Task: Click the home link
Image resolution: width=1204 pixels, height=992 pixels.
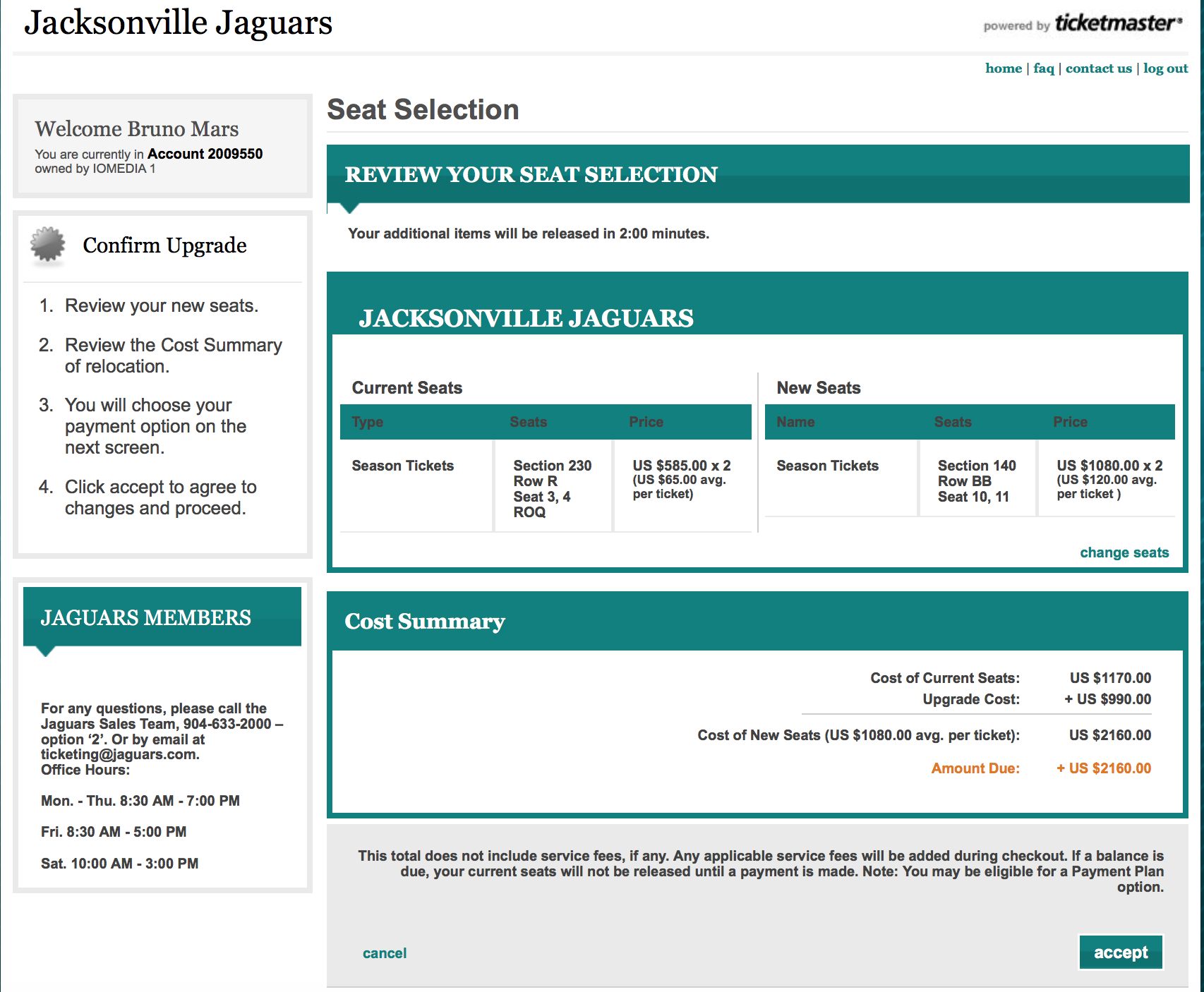Action: pos(1003,68)
